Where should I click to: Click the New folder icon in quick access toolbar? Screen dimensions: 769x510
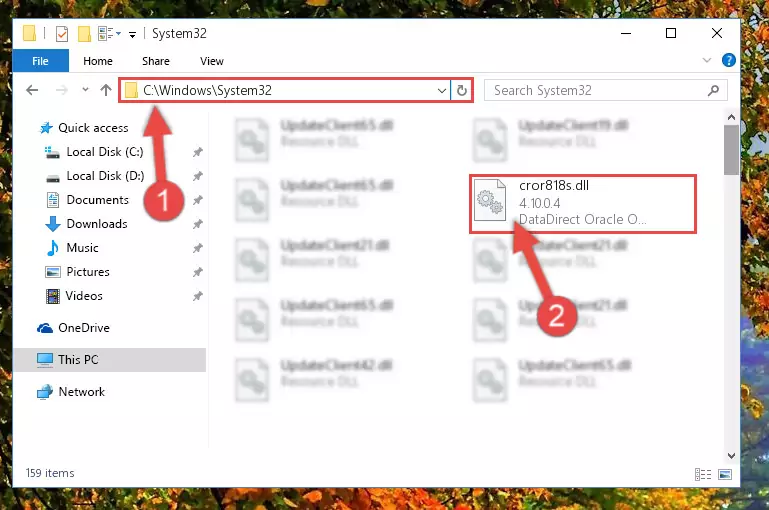coord(84,34)
